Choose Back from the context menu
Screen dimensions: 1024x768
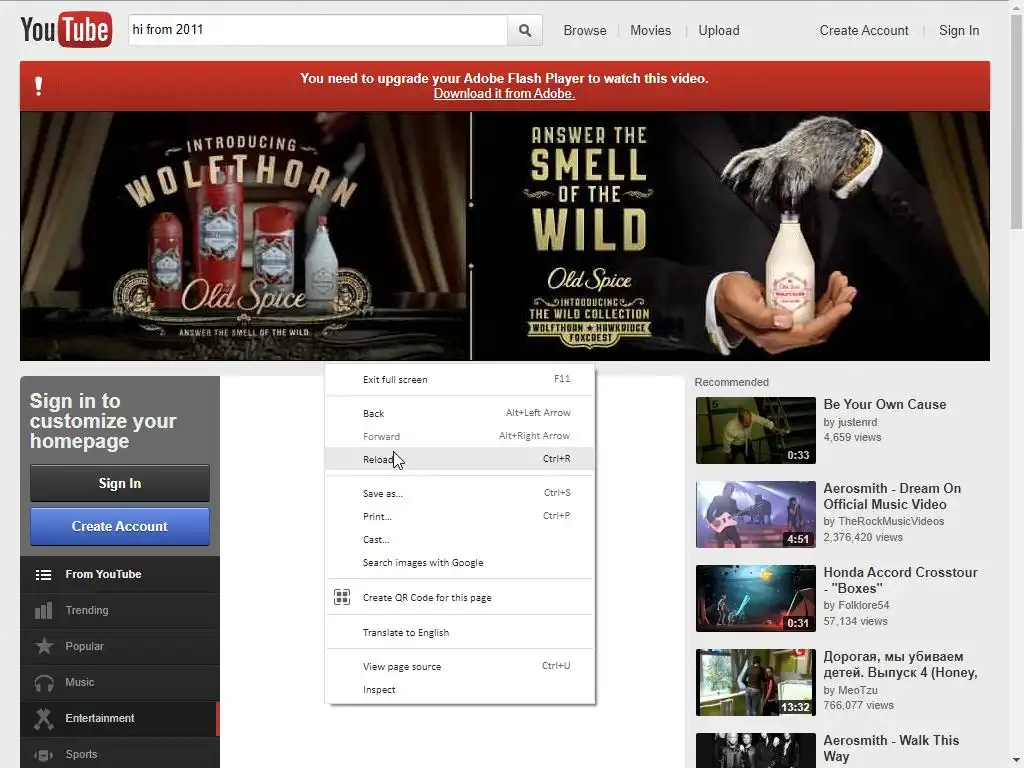(x=460, y=413)
